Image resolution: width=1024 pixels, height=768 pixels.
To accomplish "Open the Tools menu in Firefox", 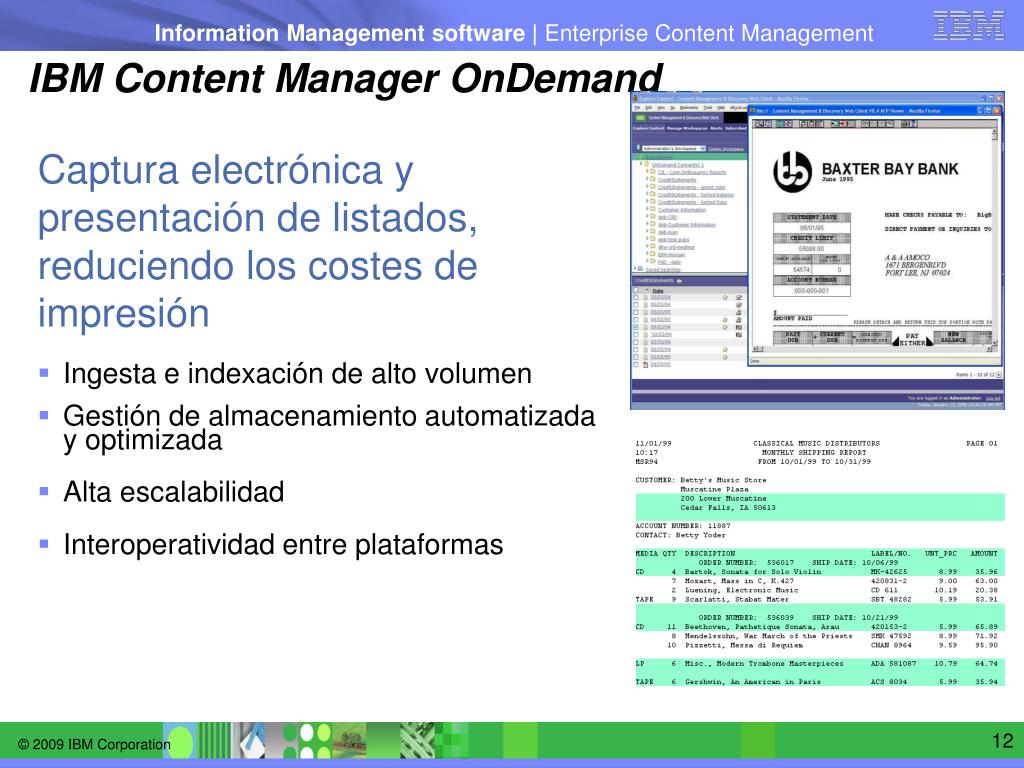I will pyautogui.click(x=708, y=108).
